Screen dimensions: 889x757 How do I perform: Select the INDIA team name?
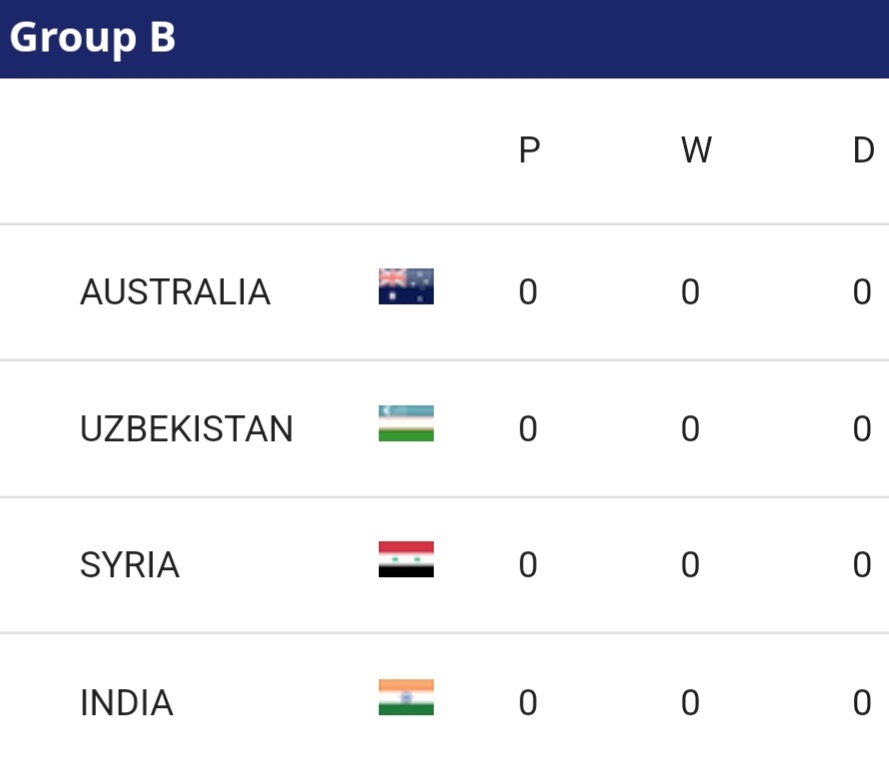(x=126, y=703)
